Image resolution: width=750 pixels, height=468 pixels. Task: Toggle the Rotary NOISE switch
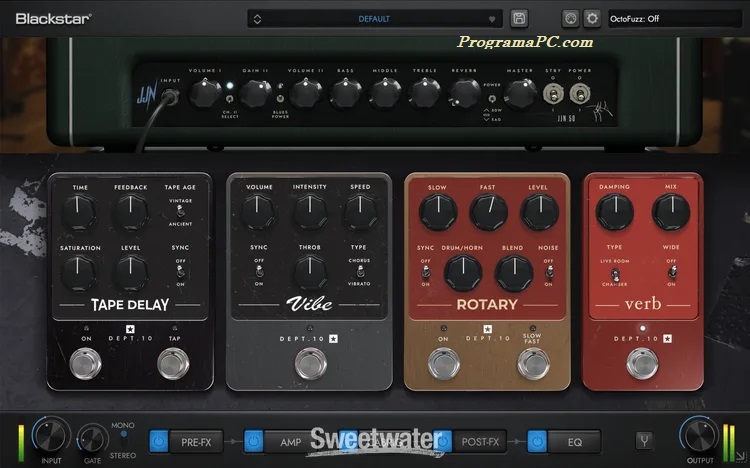(549, 272)
